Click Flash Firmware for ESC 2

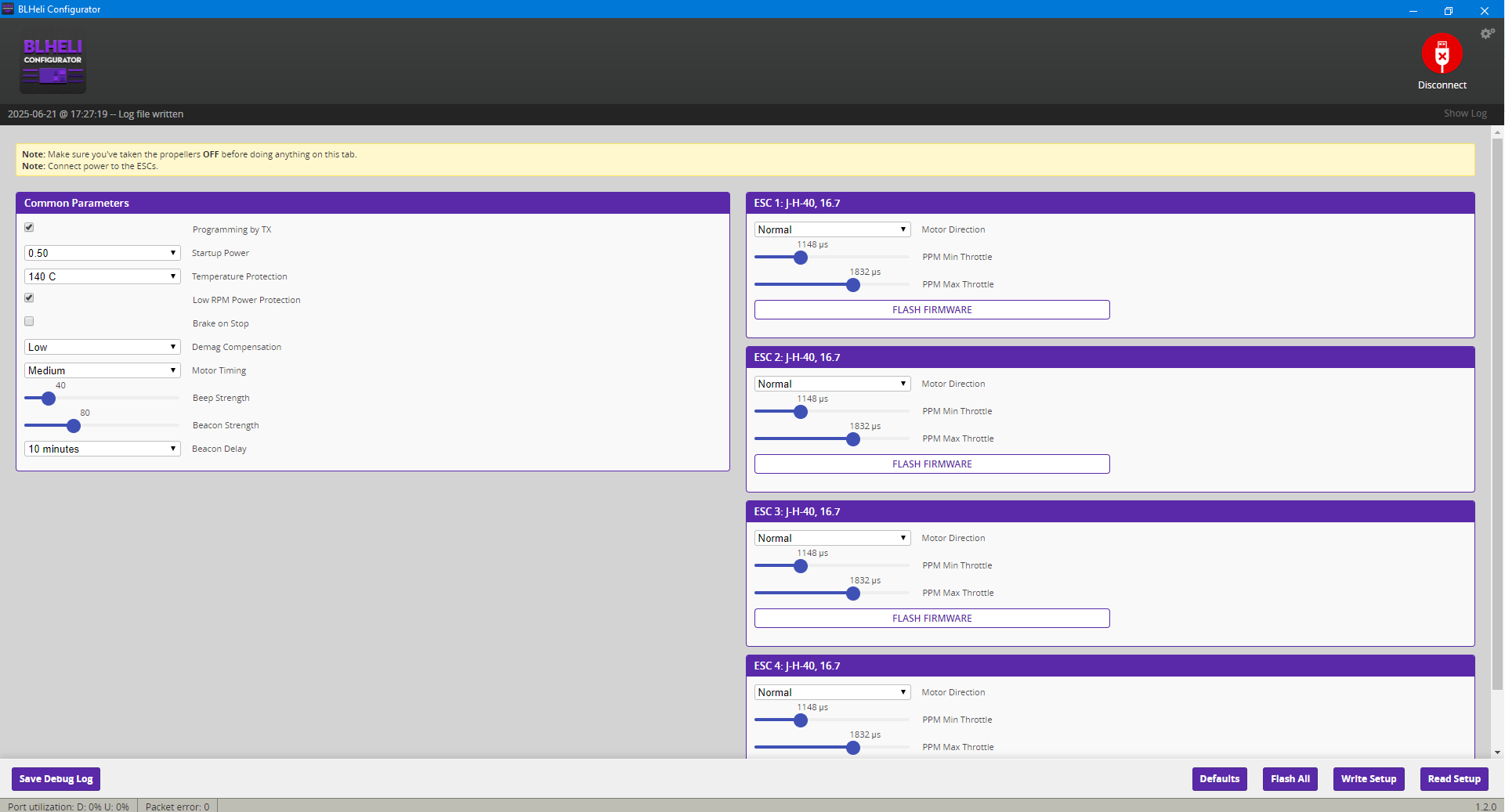point(932,464)
